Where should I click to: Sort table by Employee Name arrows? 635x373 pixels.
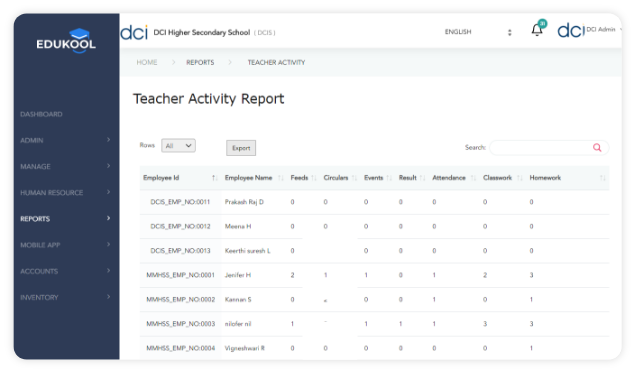[x=280, y=178]
